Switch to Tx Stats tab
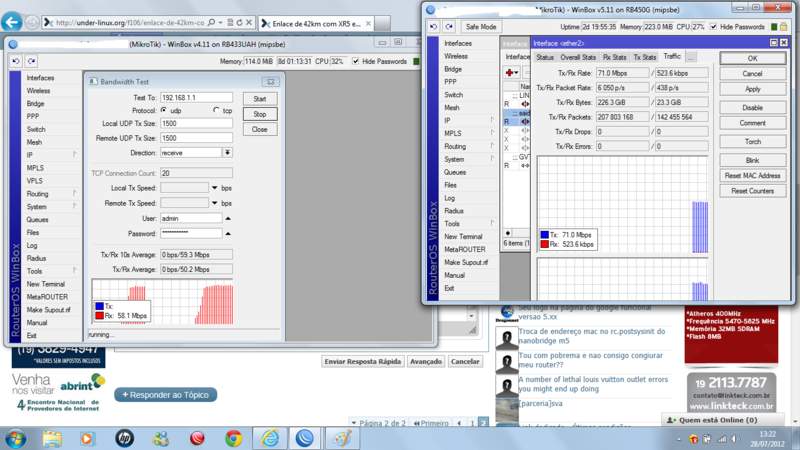 click(644, 57)
